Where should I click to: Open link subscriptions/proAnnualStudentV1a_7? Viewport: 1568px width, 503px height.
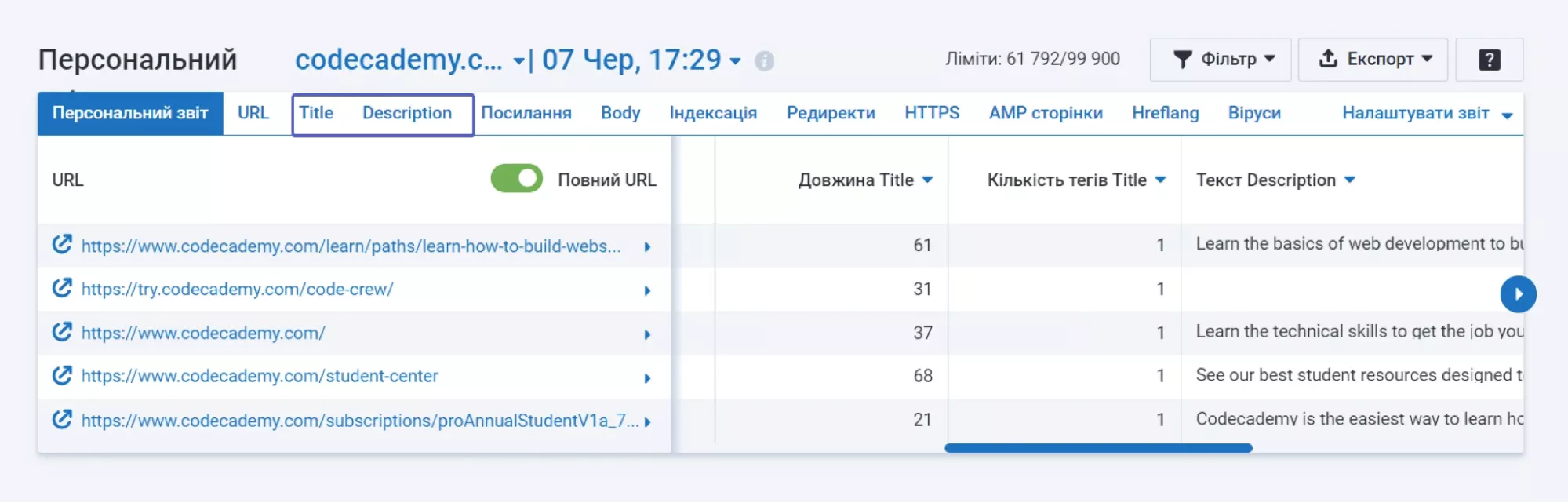(360, 421)
